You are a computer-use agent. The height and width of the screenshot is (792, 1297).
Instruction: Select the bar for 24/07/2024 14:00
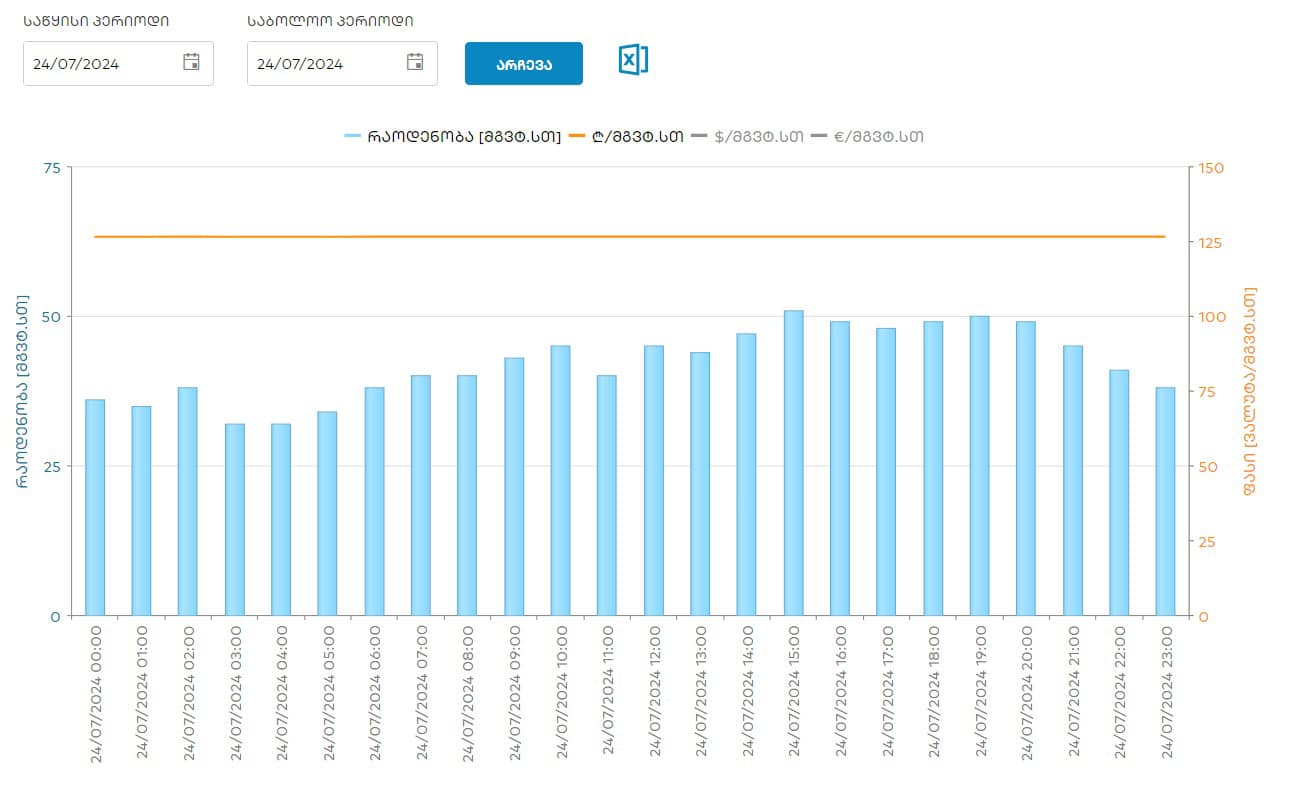coord(746,474)
